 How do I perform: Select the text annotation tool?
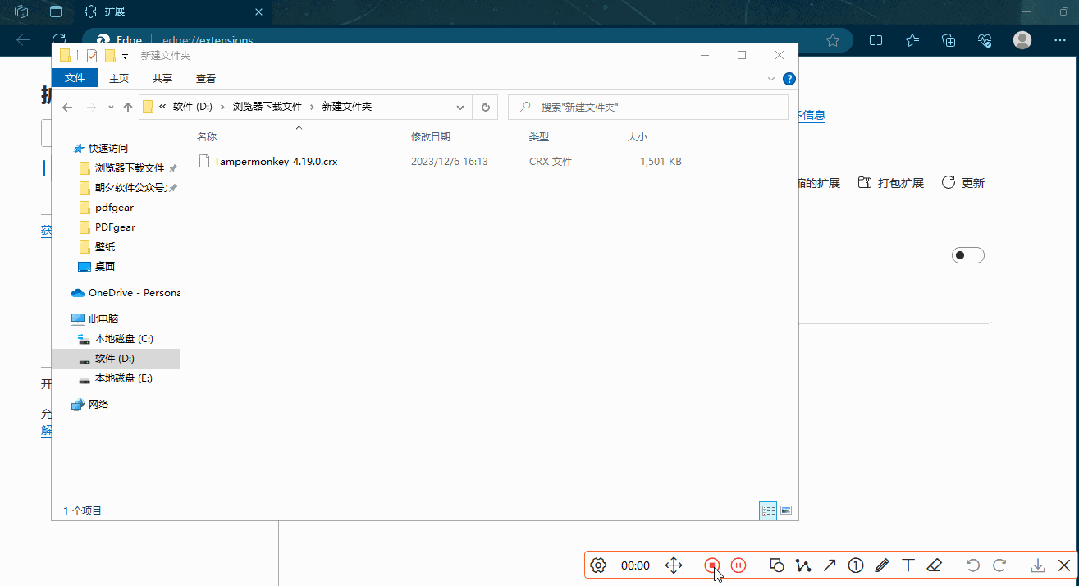[908, 565]
